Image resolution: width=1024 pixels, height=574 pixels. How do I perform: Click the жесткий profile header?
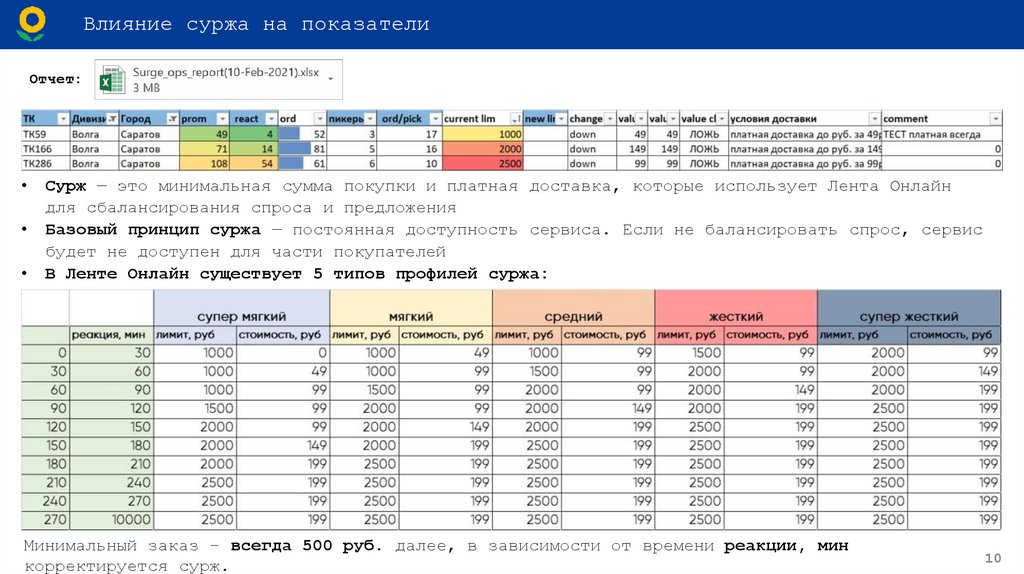point(736,308)
